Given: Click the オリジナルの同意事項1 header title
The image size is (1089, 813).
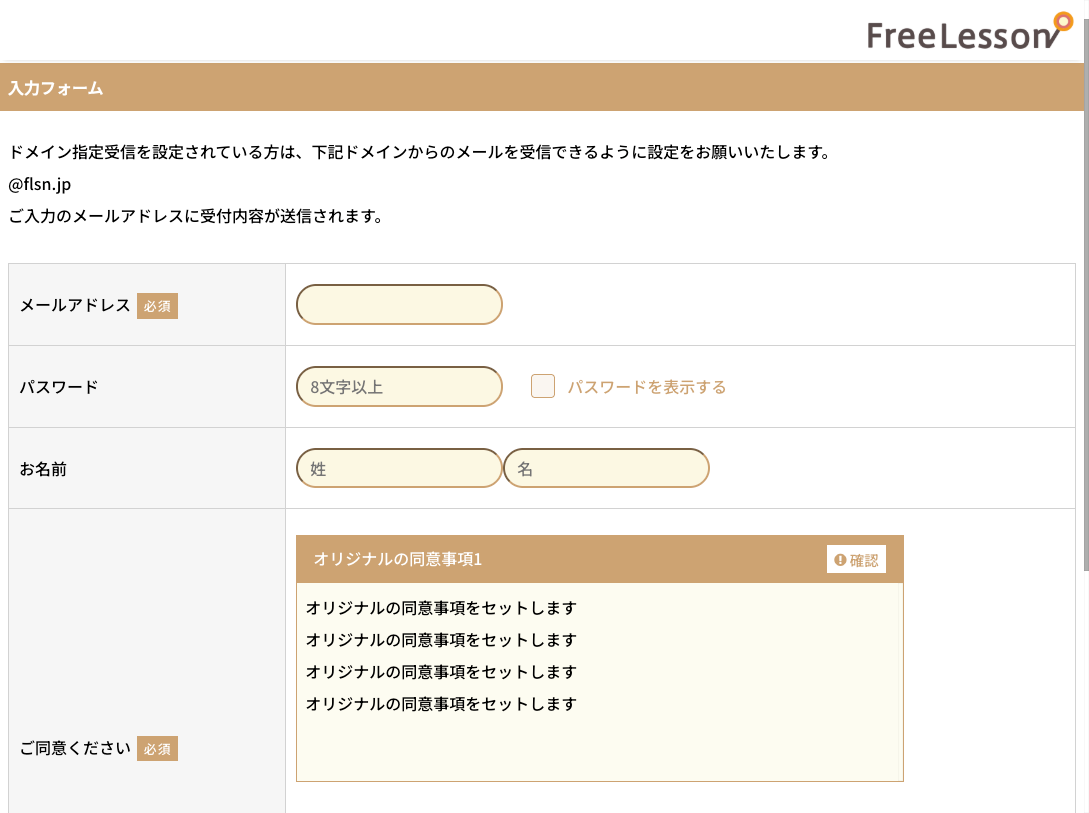Looking at the screenshot, I should click(x=398, y=559).
